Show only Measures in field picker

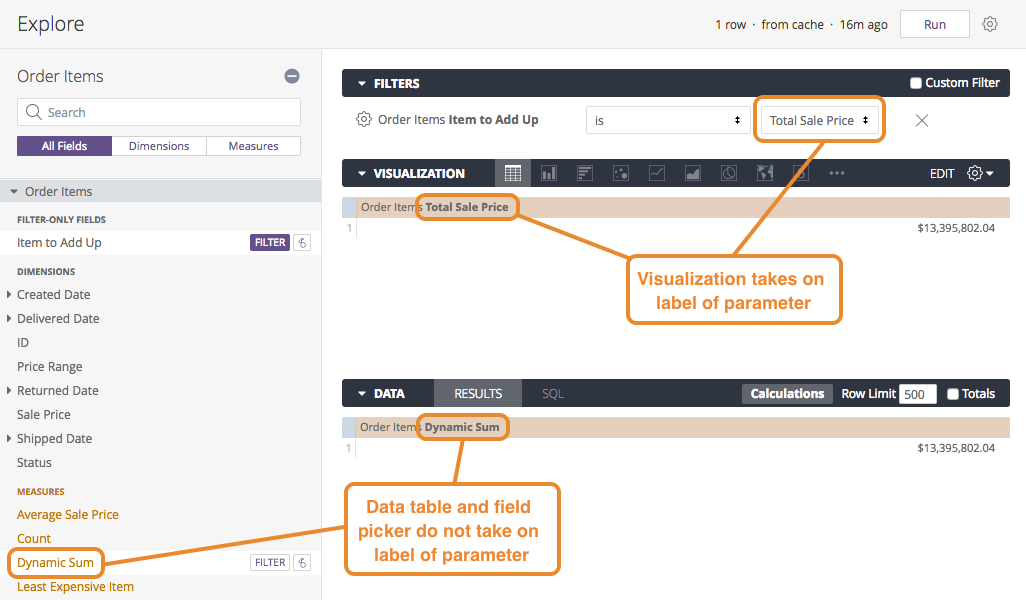click(x=253, y=146)
